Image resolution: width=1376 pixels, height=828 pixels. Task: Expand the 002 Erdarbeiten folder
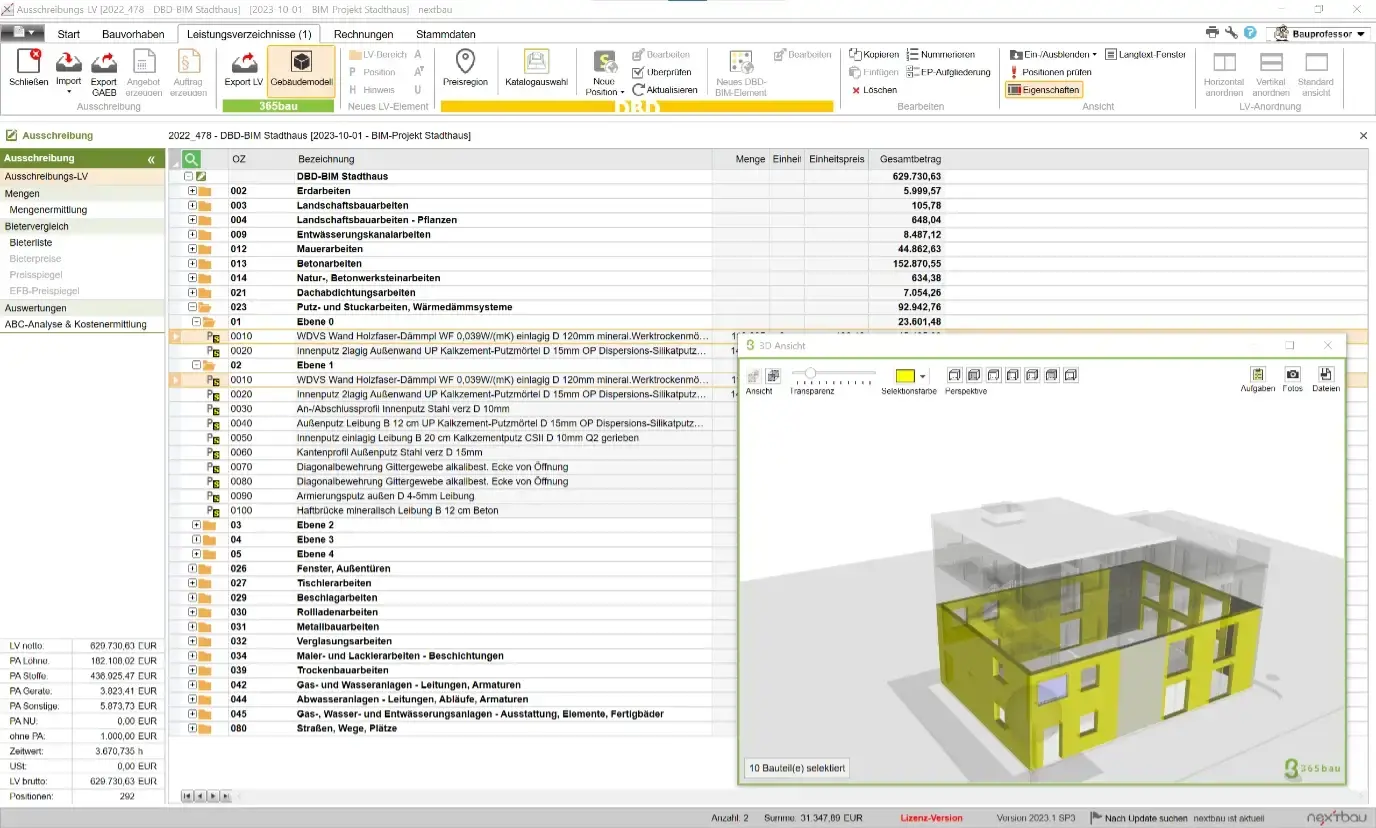(192, 190)
